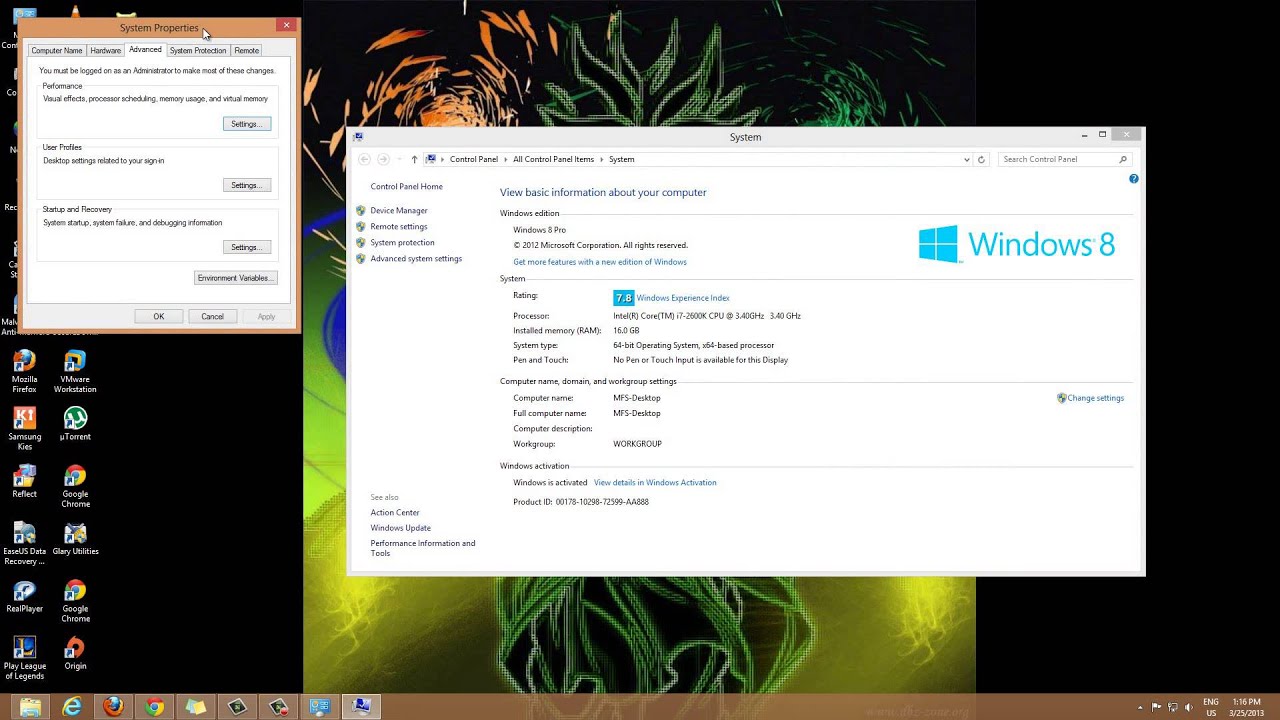The image size is (1280, 720).
Task: Open Samsung Kies desktop icon
Action: [24, 427]
